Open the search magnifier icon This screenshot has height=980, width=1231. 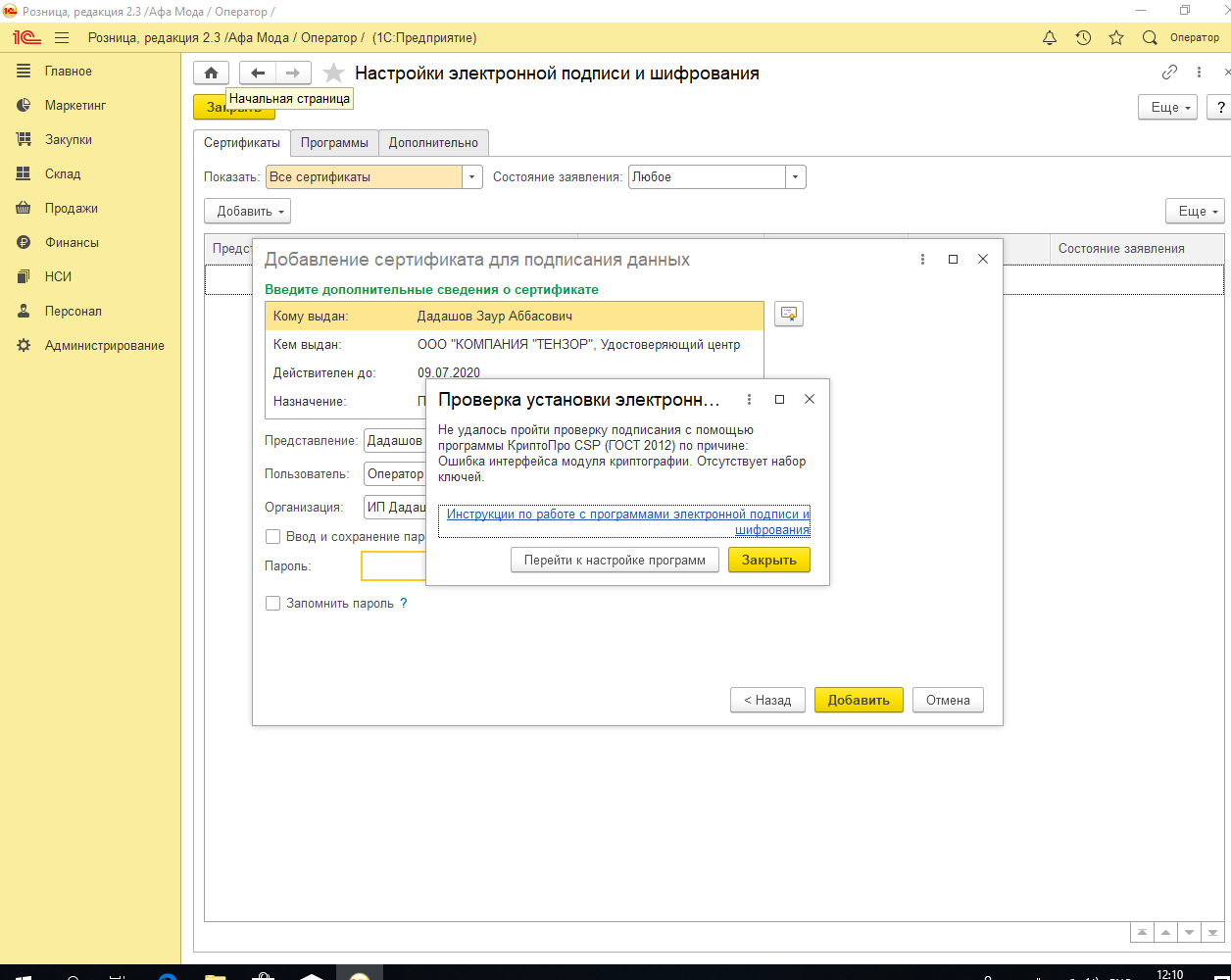click(1150, 37)
